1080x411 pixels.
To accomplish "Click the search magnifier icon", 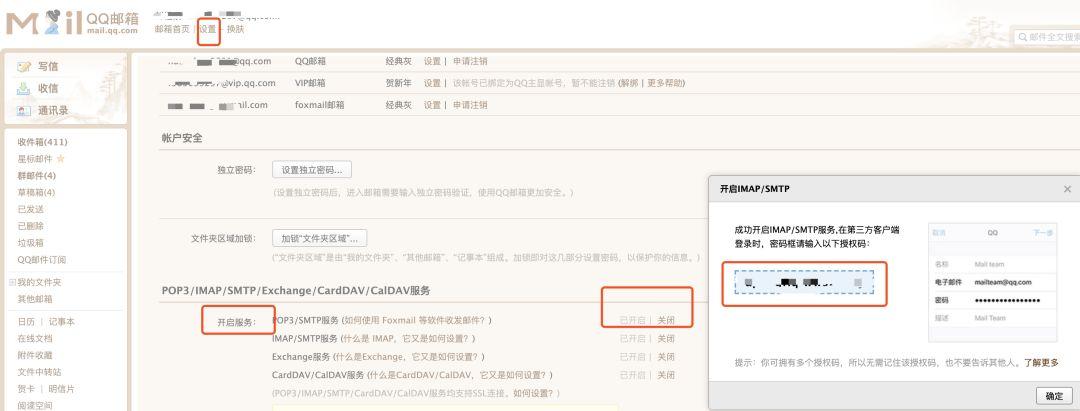I will [1023, 37].
